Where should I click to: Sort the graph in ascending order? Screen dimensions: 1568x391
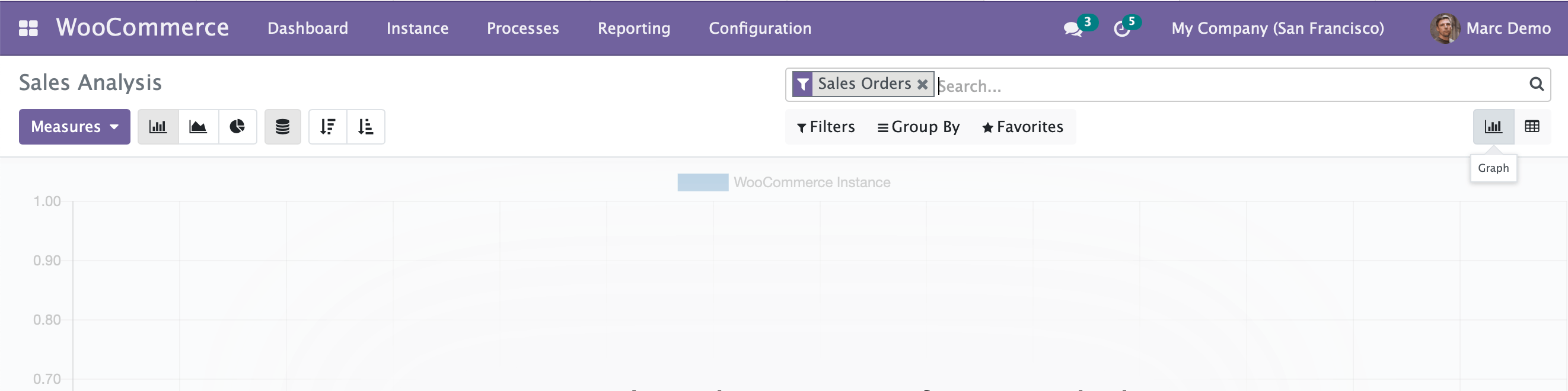tap(366, 126)
